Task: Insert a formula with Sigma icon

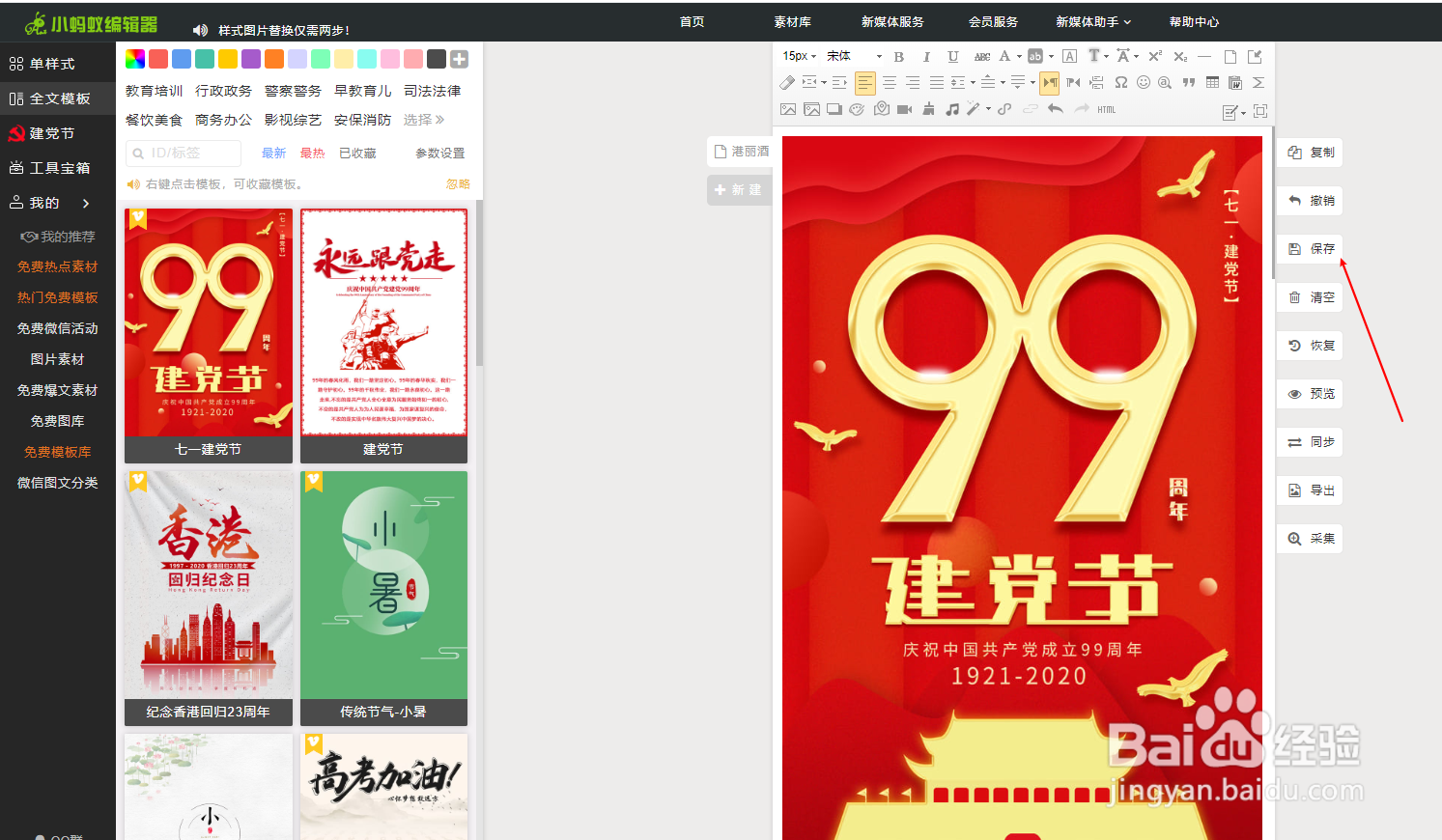Action: pyautogui.click(x=1258, y=83)
